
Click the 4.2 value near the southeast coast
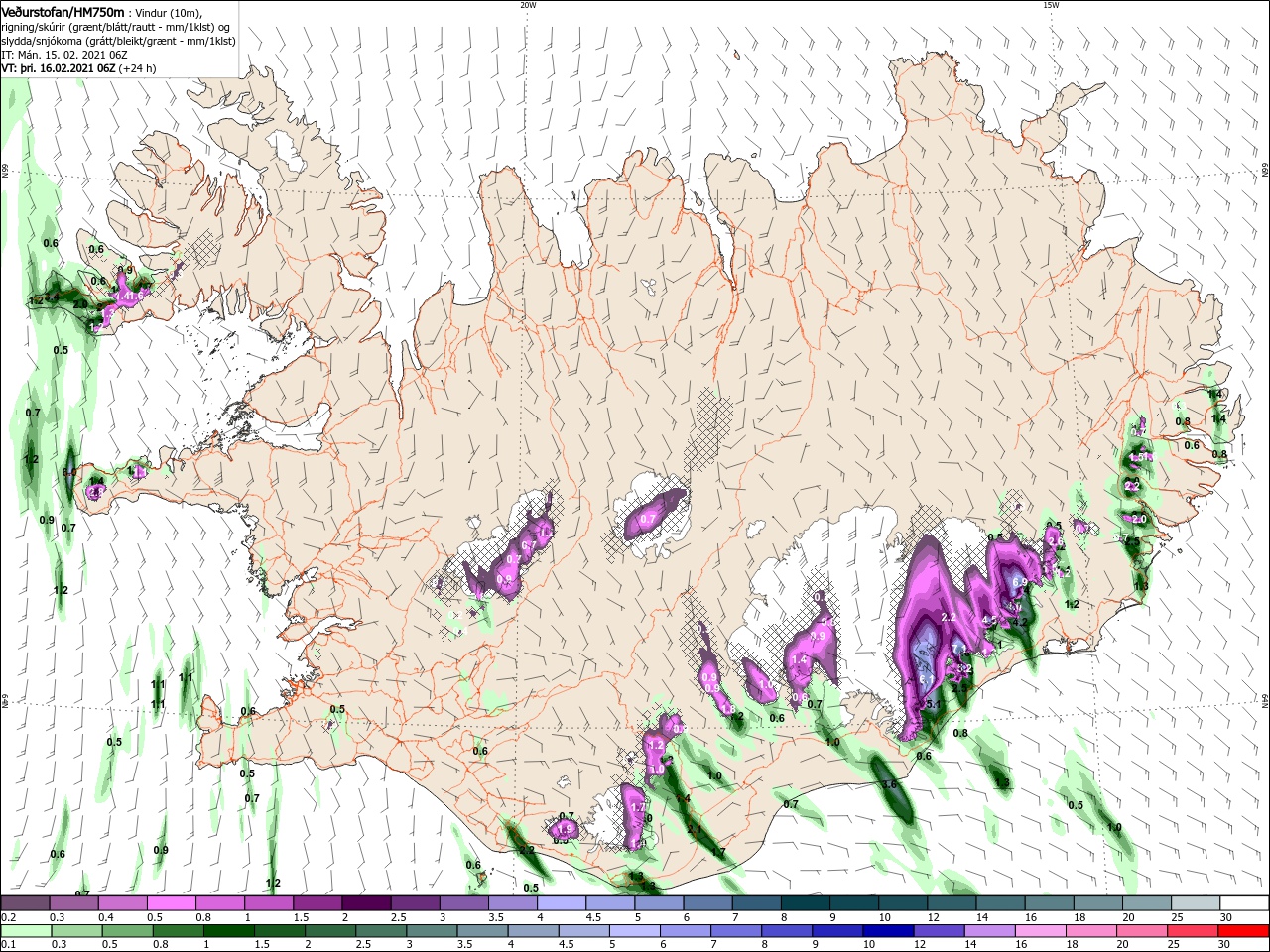click(1018, 622)
